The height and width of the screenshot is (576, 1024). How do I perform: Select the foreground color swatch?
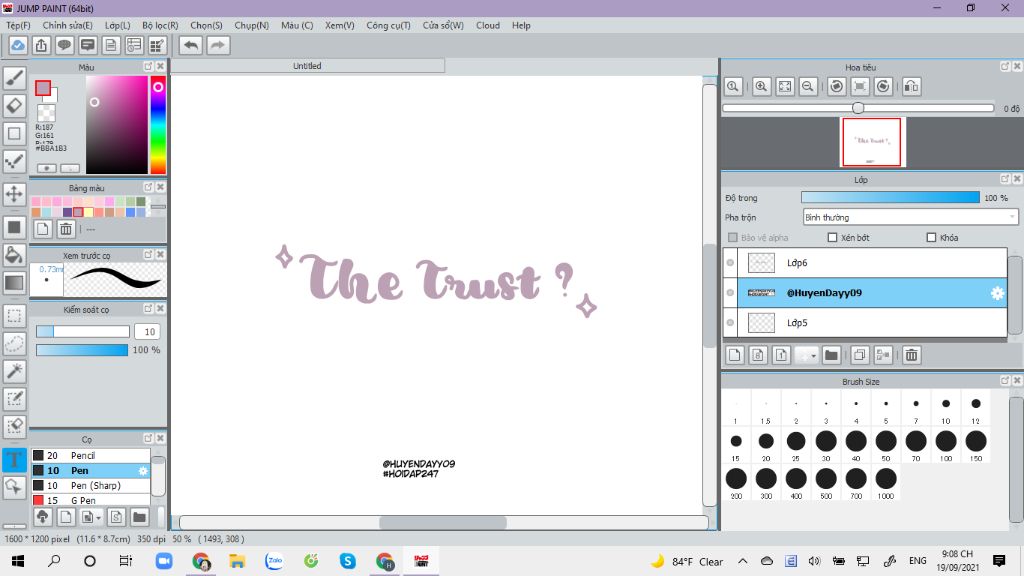43,88
